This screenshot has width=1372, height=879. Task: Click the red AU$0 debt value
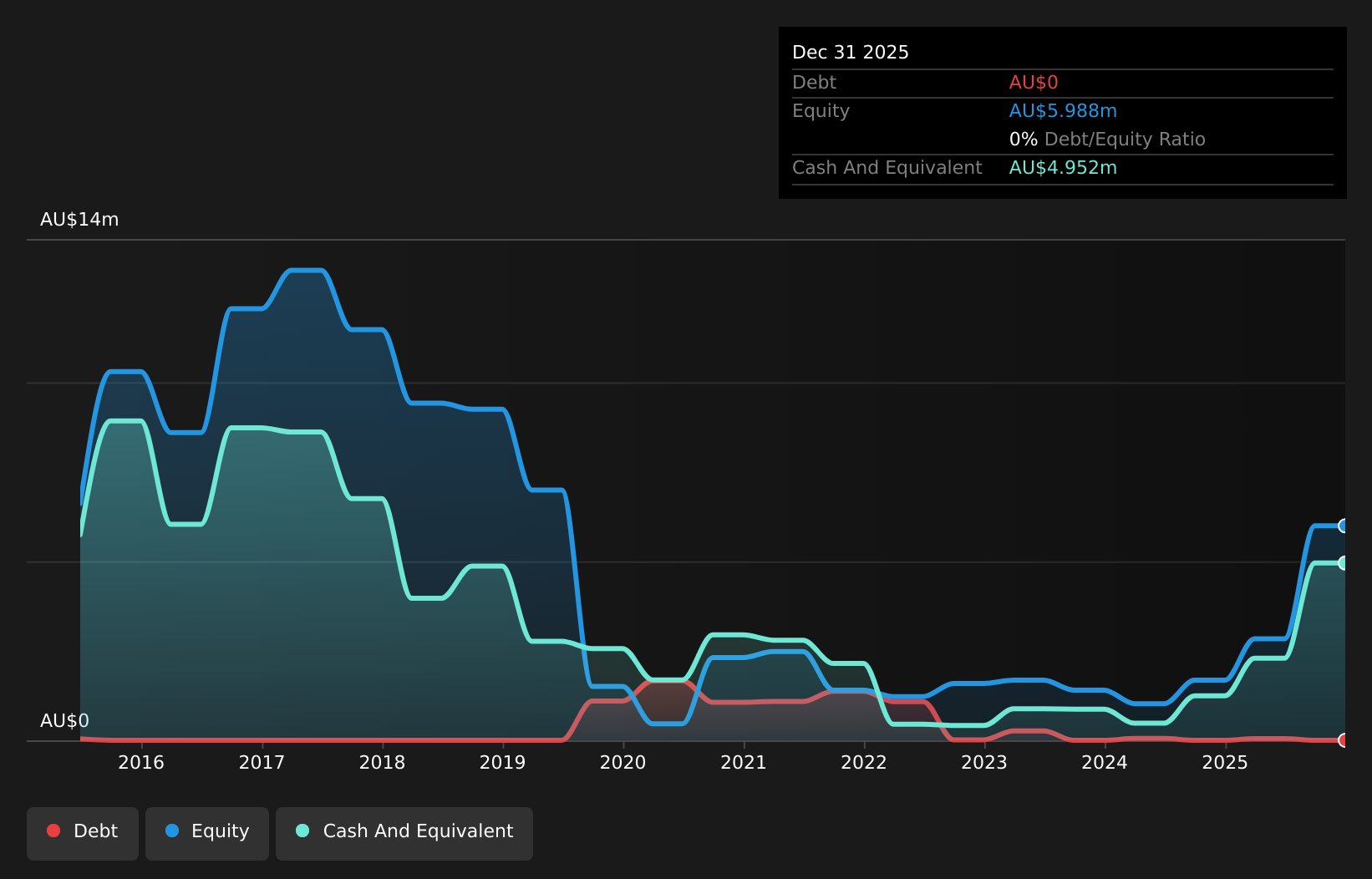coord(1034,83)
